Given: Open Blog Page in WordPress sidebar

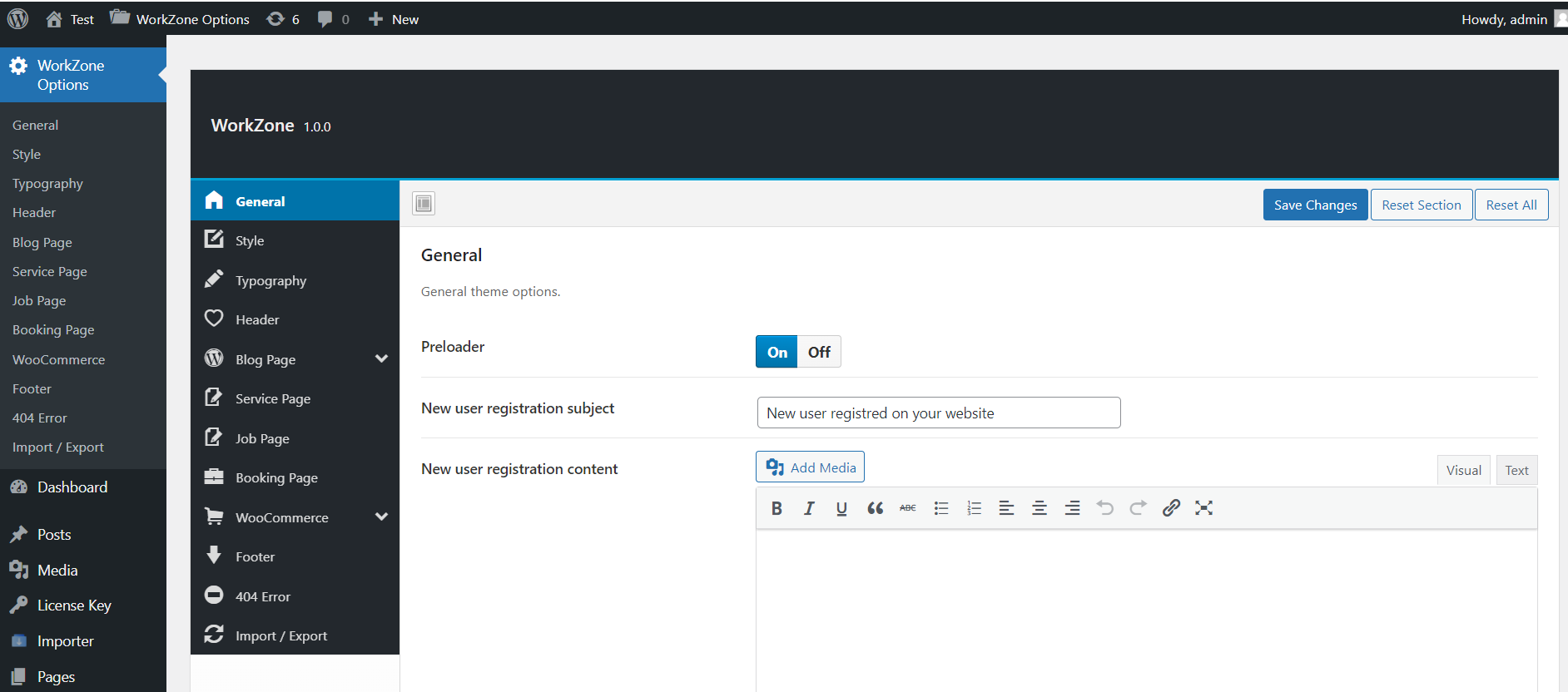Looking at the screenshot, I should point(42,242).
